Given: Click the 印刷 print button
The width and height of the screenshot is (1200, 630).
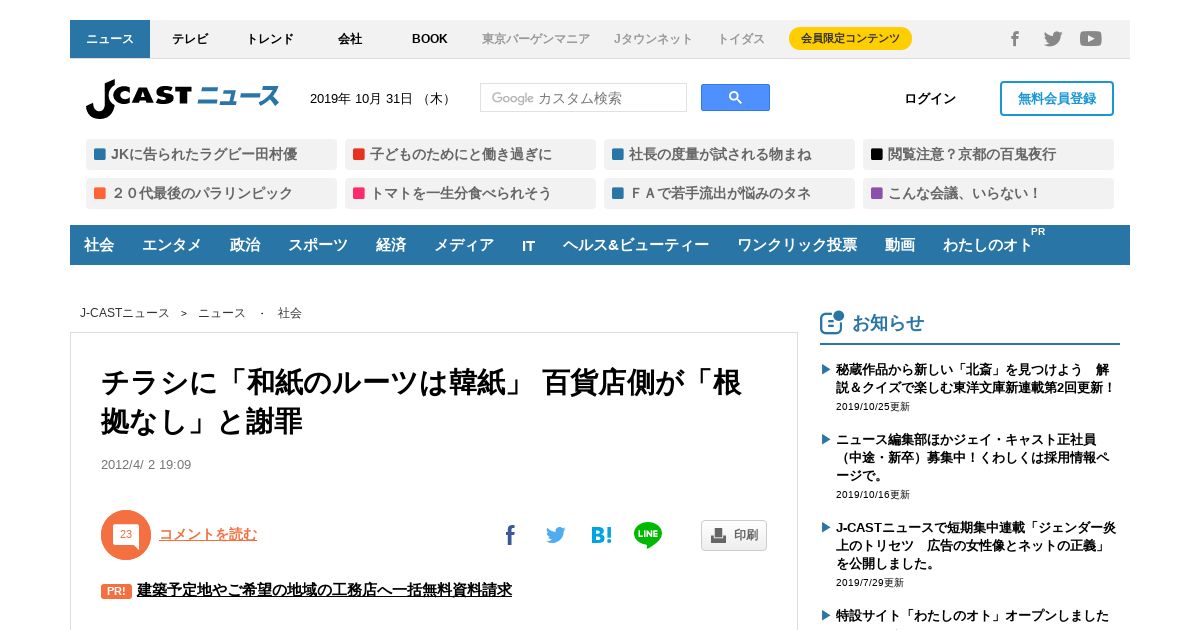Looking at the screenshot, I should click(734, 535).
